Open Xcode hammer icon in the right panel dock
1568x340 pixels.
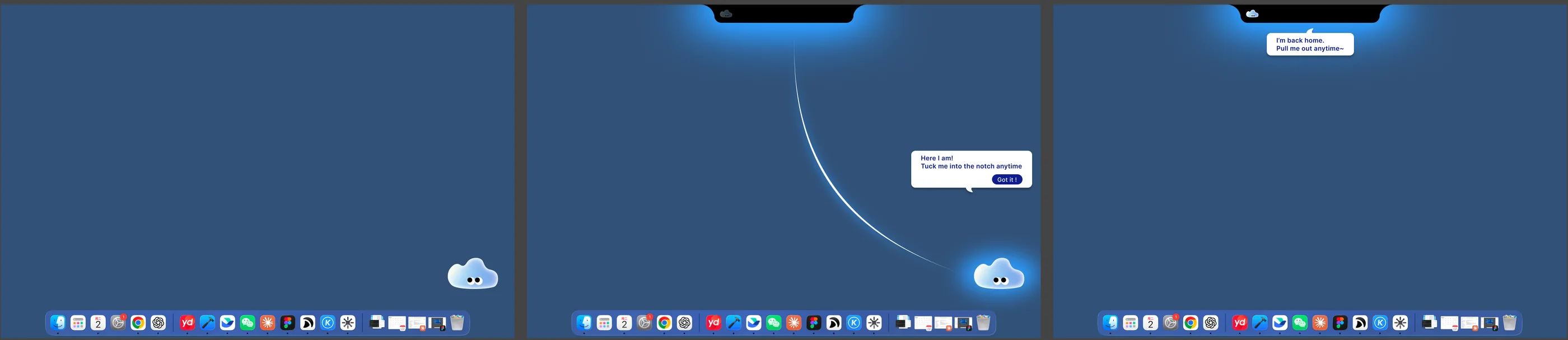point(1260,322)
